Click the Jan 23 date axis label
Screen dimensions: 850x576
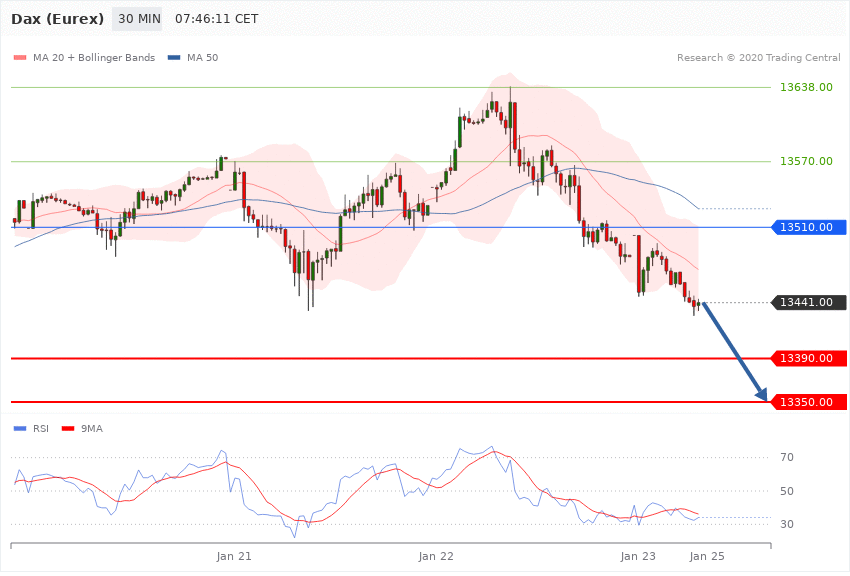coord(638,556)
